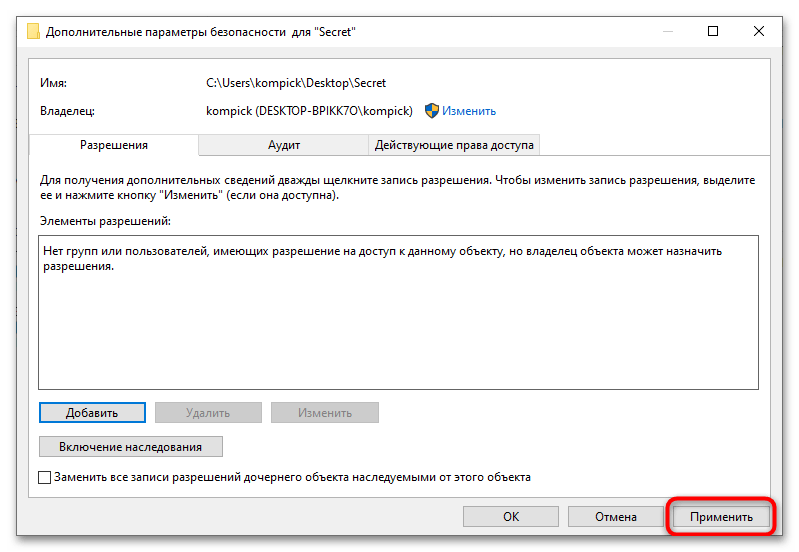The height and width of the screenshot is (552, 799).
Task: Click the UAC shield icon next to Изменить
Action: (x=432, y=111)
